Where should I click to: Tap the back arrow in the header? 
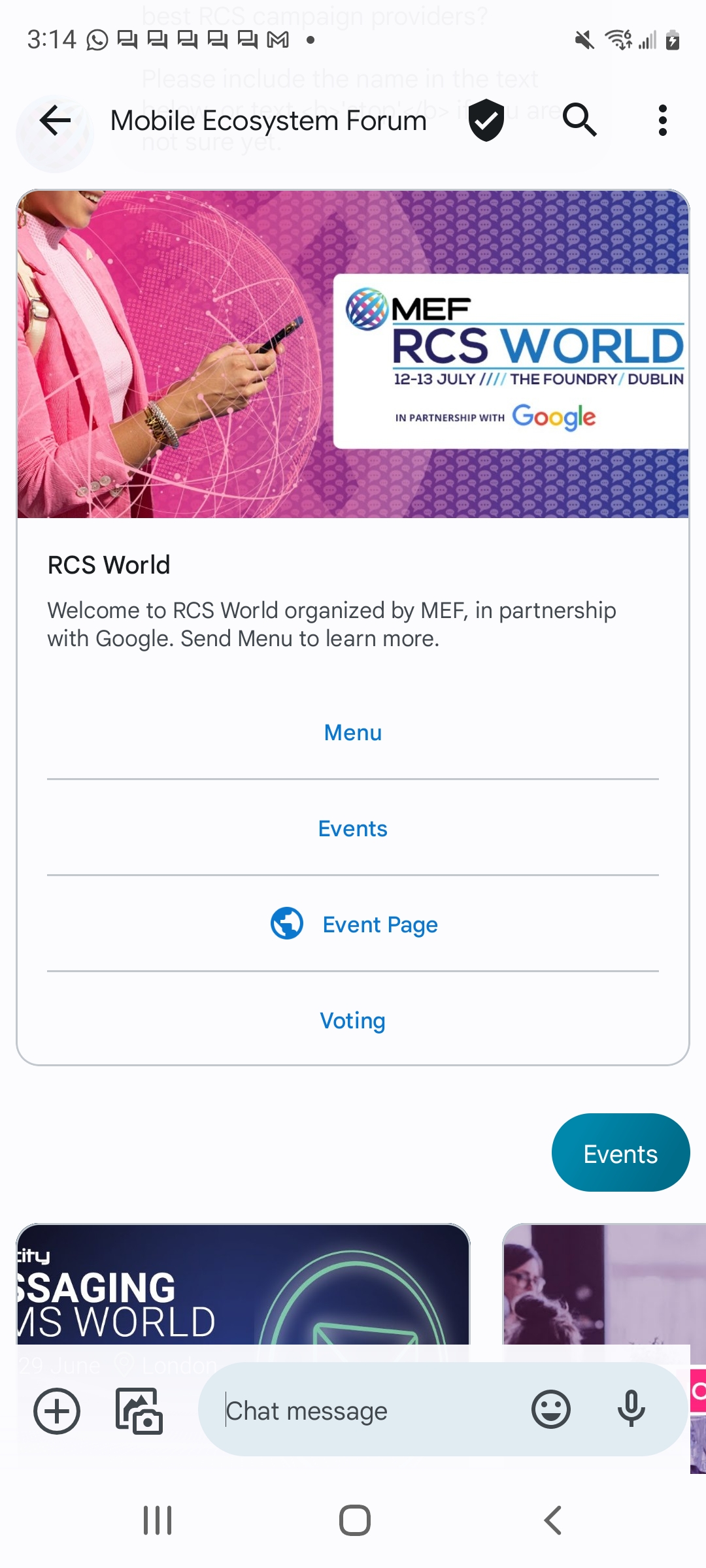55,120
